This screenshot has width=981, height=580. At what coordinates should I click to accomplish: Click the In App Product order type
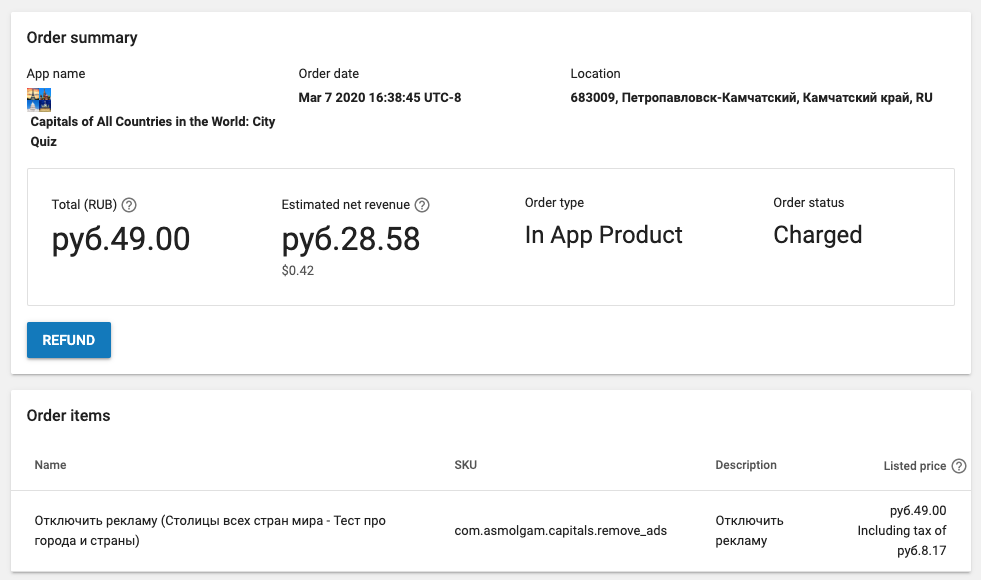[x=603, y=235]
